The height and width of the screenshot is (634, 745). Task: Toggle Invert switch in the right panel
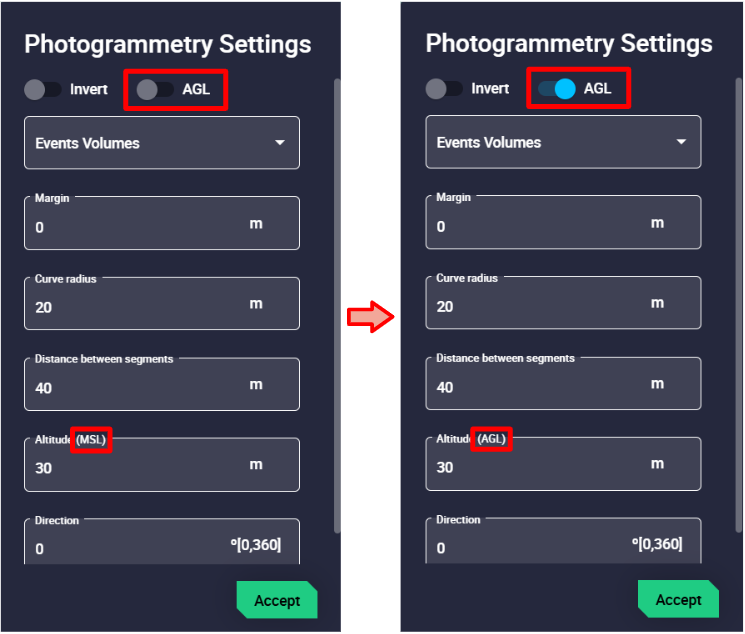(445, 89)
